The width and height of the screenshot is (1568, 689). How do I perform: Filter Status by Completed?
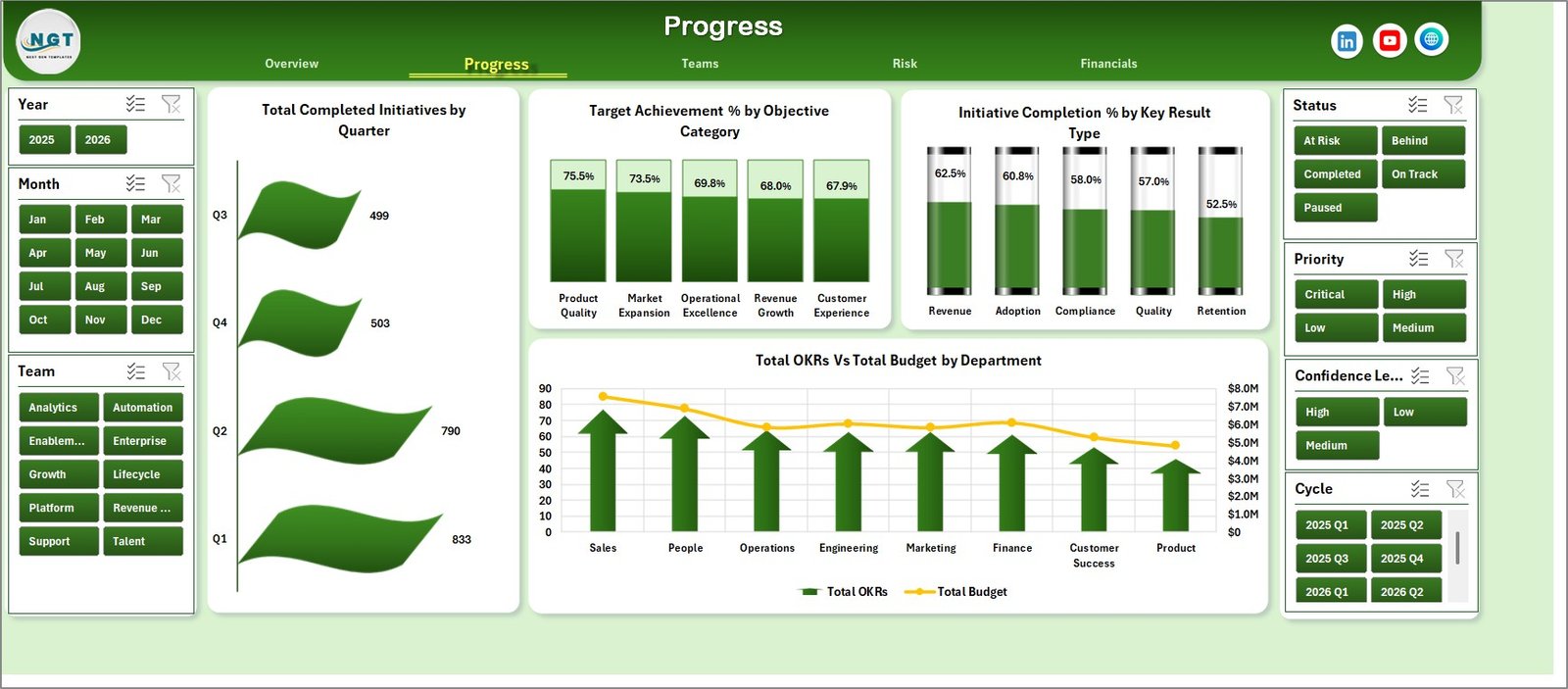pos(1336,174)
